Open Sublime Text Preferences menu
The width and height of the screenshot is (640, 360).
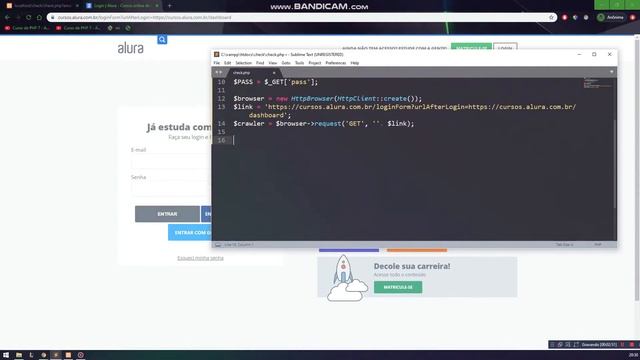pyautogui.click(x=336, y=63)
